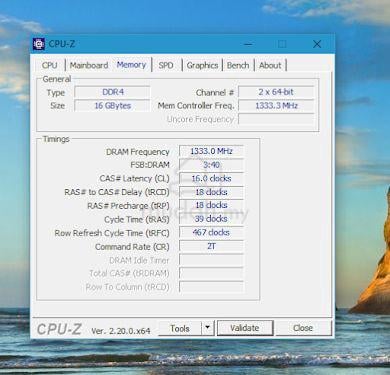The height and width of the screenshot is (375, 390).
Task: Click the Mem Controller Freq. label
Action: click(196, 106)
